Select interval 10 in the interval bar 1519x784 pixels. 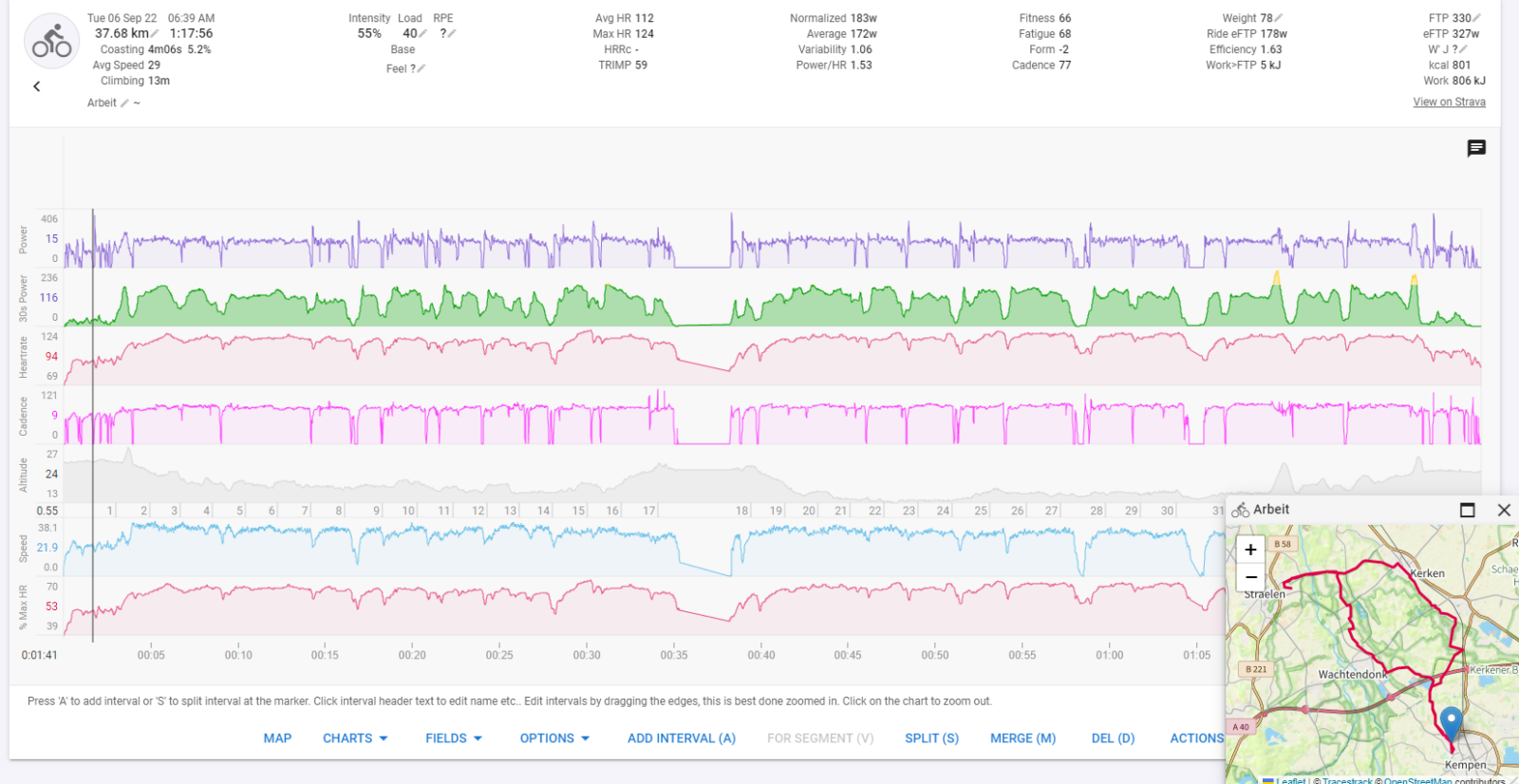tap(408, 511)
